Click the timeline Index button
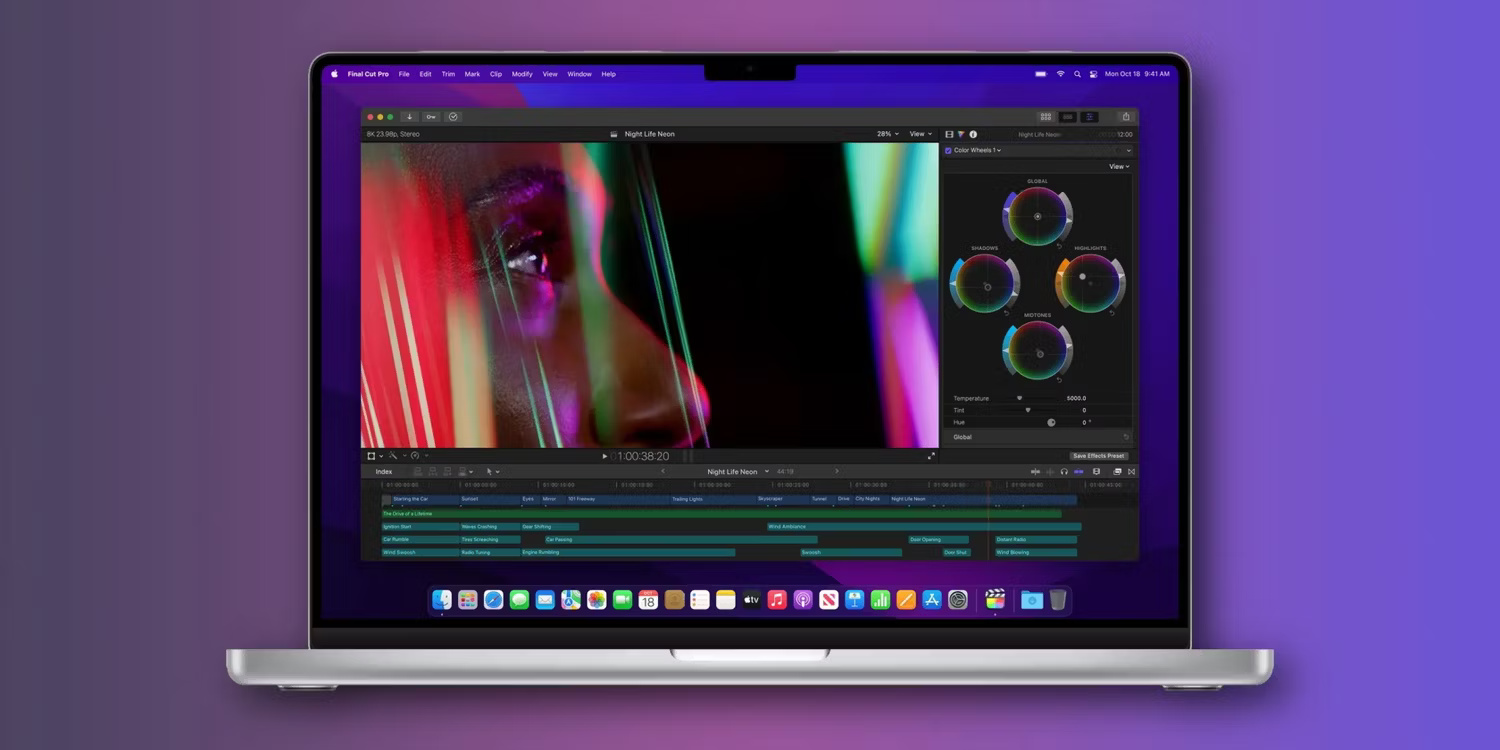Image resolution: width=1500 pixels, height=750 pixels. pyautogui.click(x=384, y=472)
